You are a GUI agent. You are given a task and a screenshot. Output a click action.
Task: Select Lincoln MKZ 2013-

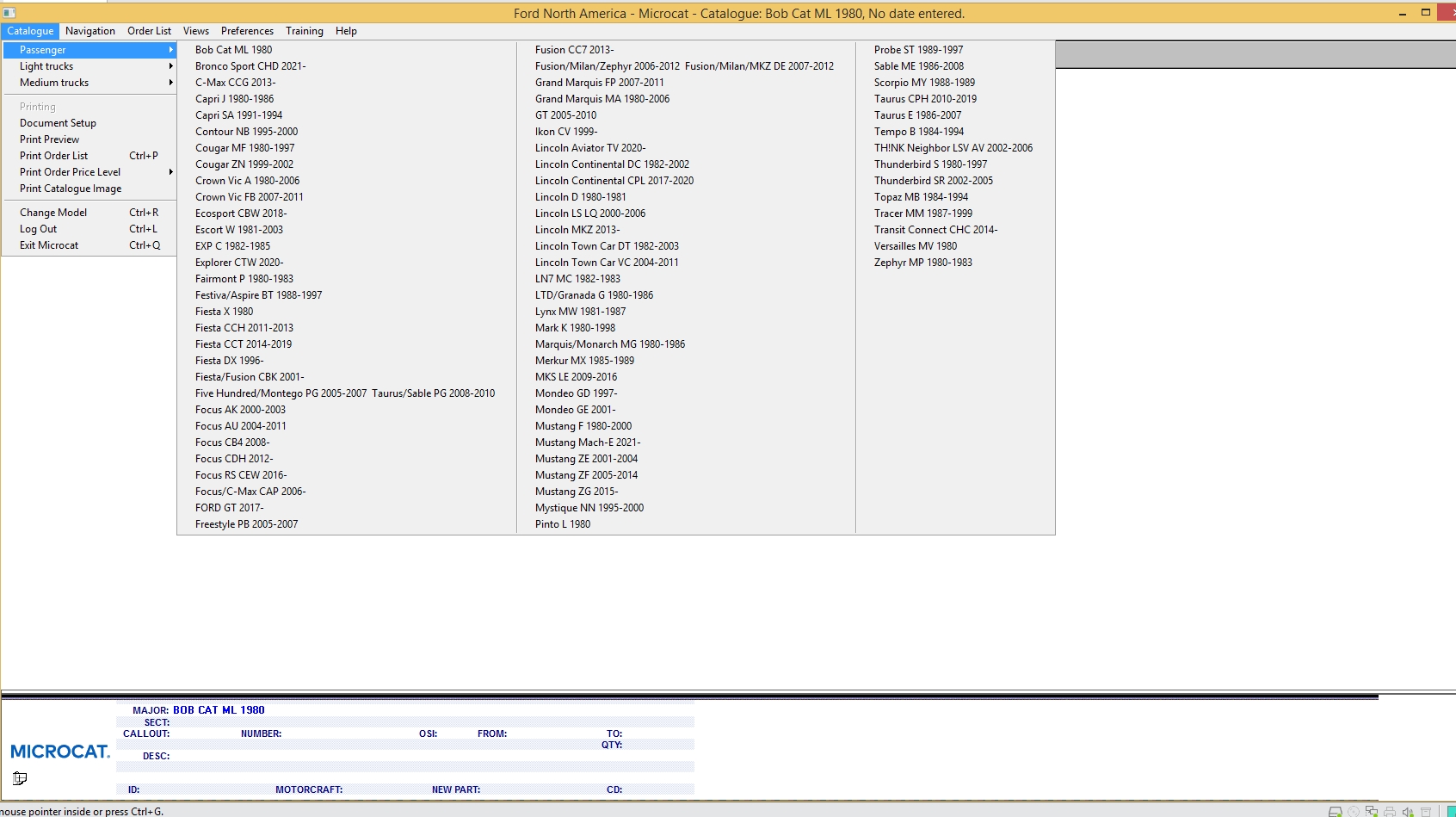click(577, 230)
